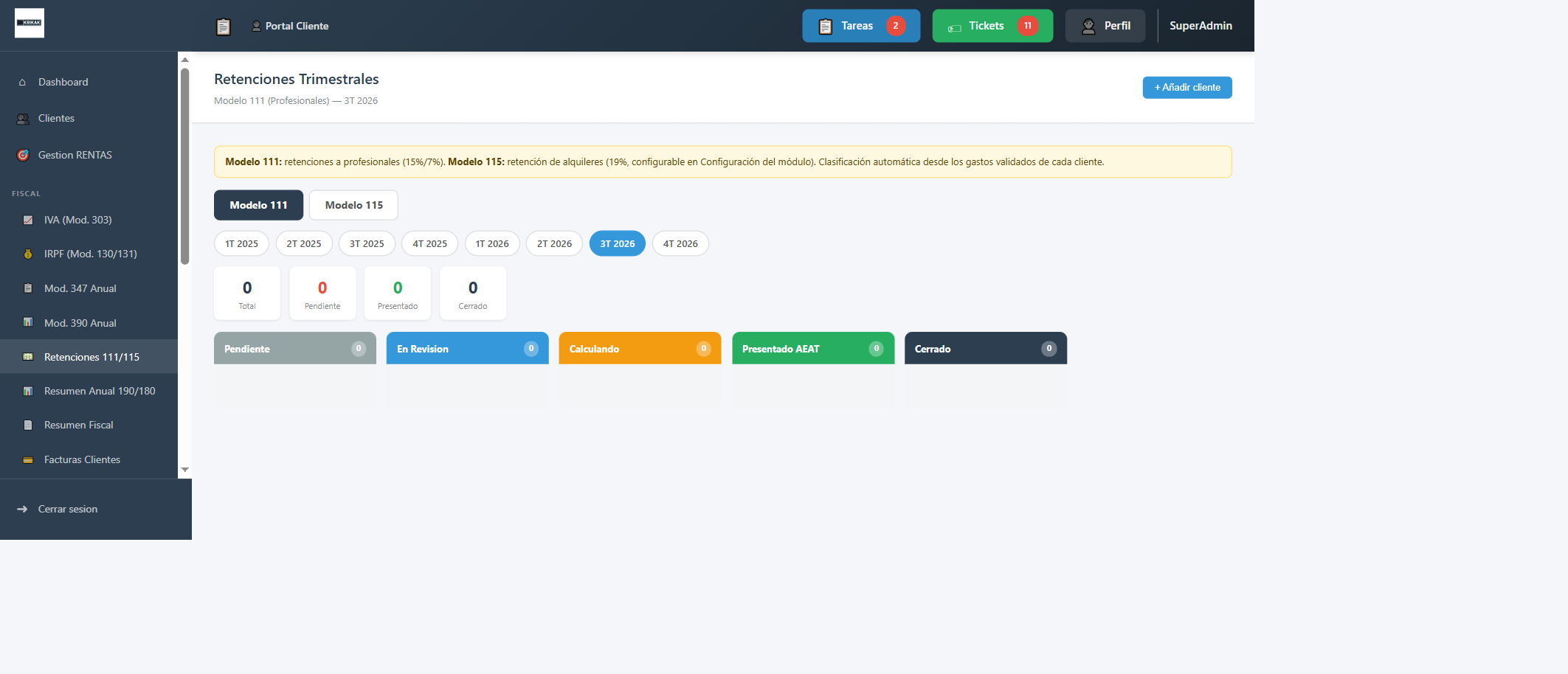Open IRPF (Mod. 130/131) section
This screenshot has width=1568, height=674.
pos(89,254)
